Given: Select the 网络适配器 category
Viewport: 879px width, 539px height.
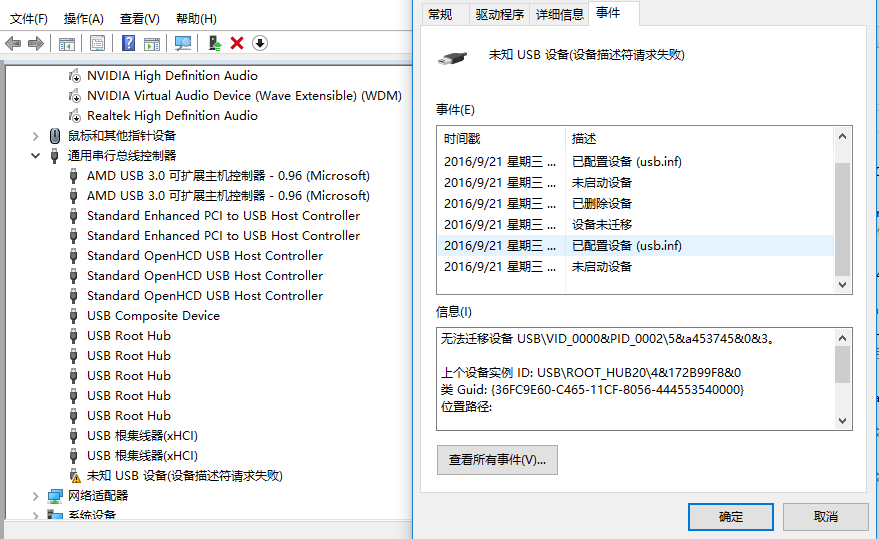Looking at the screenshot, I should pos(98,496).
